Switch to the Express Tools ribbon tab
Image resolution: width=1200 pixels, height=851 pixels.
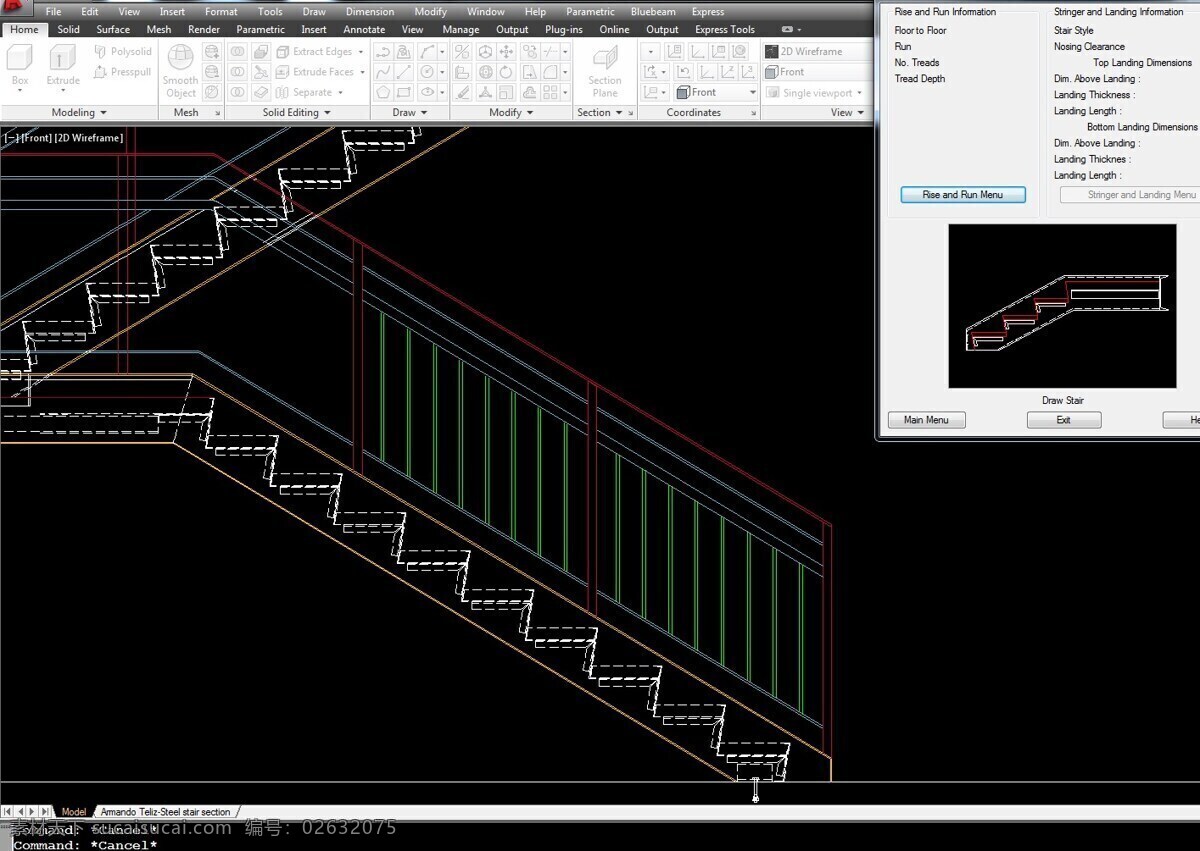coord(725,30)
